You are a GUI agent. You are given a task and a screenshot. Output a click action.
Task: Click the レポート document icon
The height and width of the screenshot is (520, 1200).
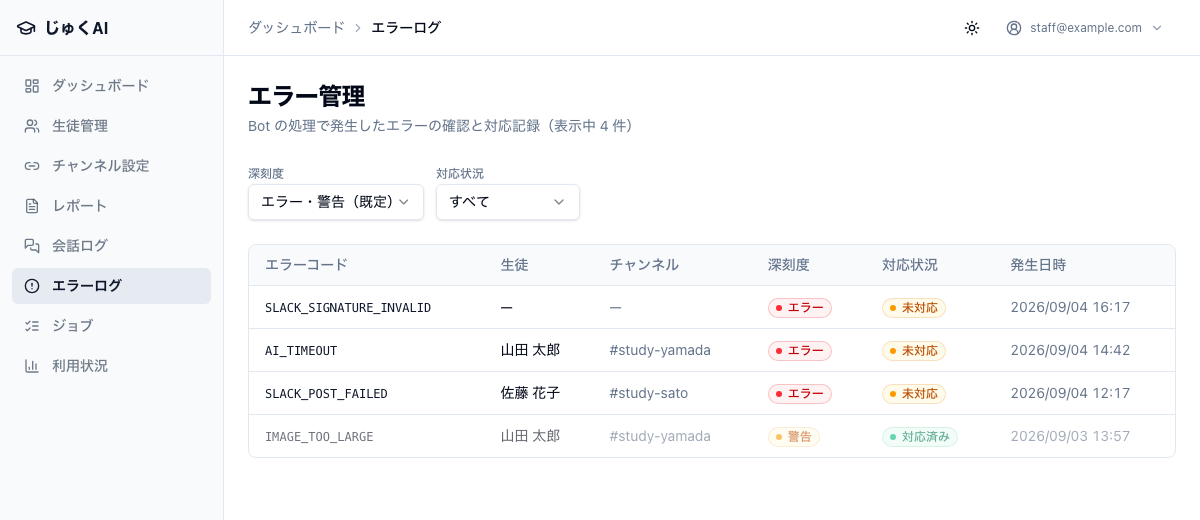[x=32, y=206]
